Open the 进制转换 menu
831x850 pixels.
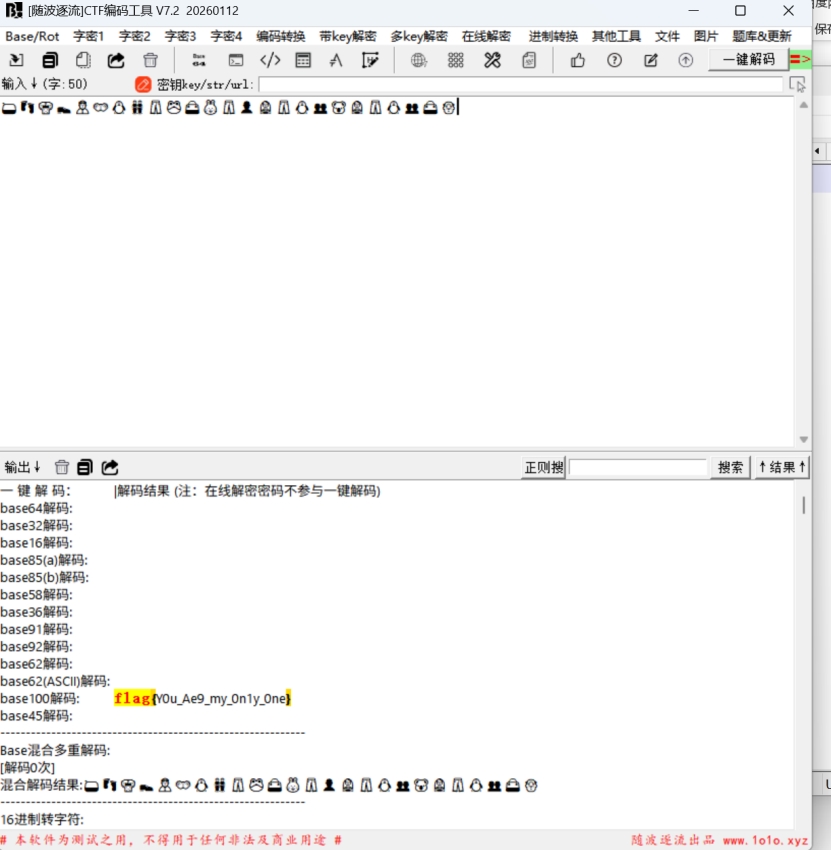click(553, 36)
